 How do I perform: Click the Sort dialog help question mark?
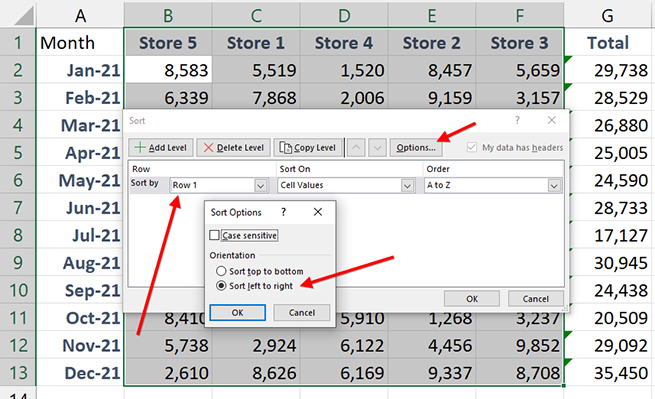click(517, 120)
